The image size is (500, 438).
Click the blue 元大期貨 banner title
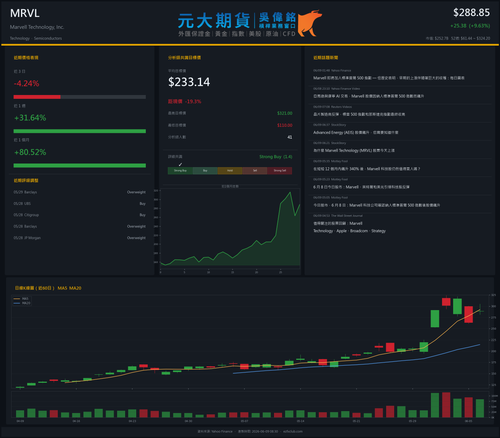[214, 21]
